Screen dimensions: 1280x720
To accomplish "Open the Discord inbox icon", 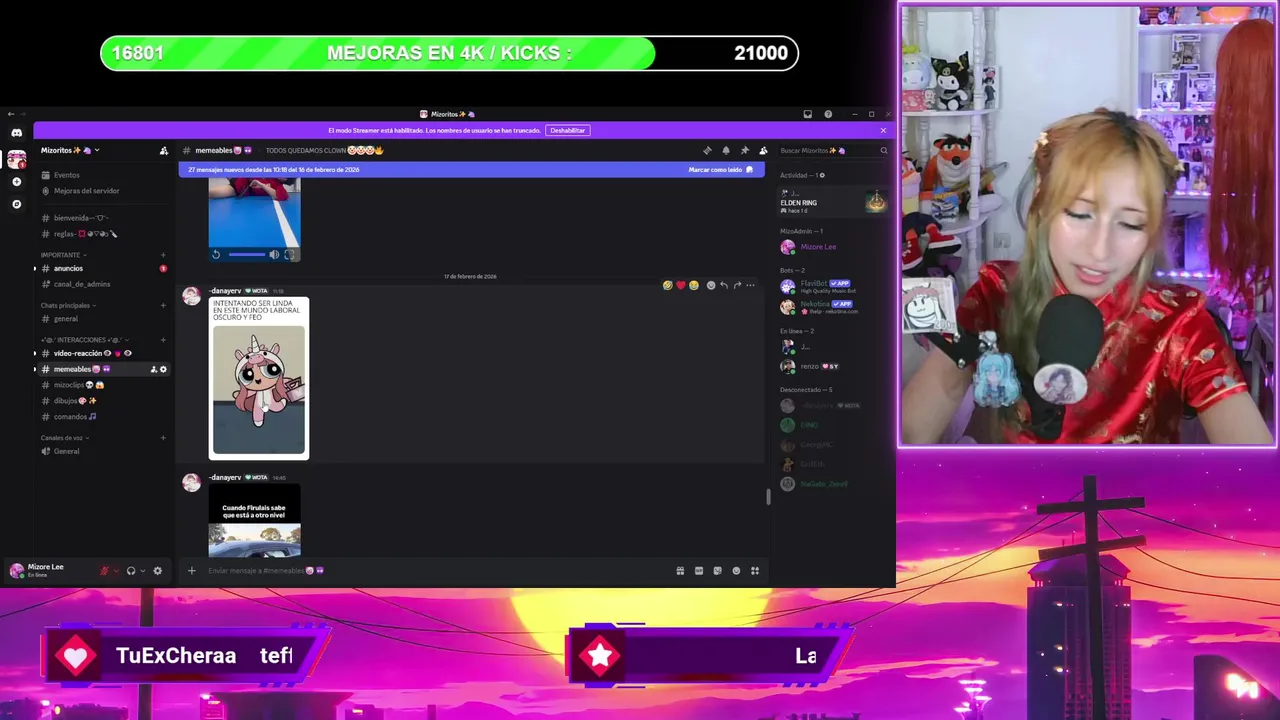I will (x=808, y=114).
